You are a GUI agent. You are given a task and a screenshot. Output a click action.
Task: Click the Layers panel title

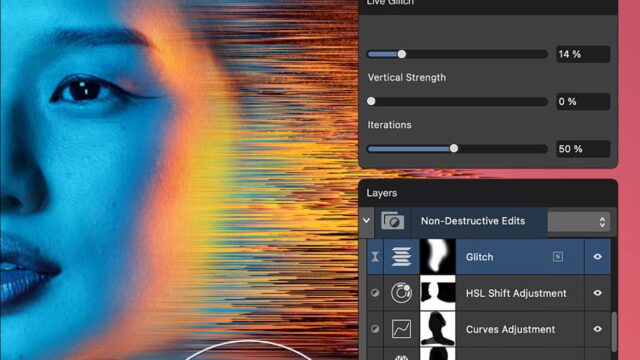pos(382,193)
